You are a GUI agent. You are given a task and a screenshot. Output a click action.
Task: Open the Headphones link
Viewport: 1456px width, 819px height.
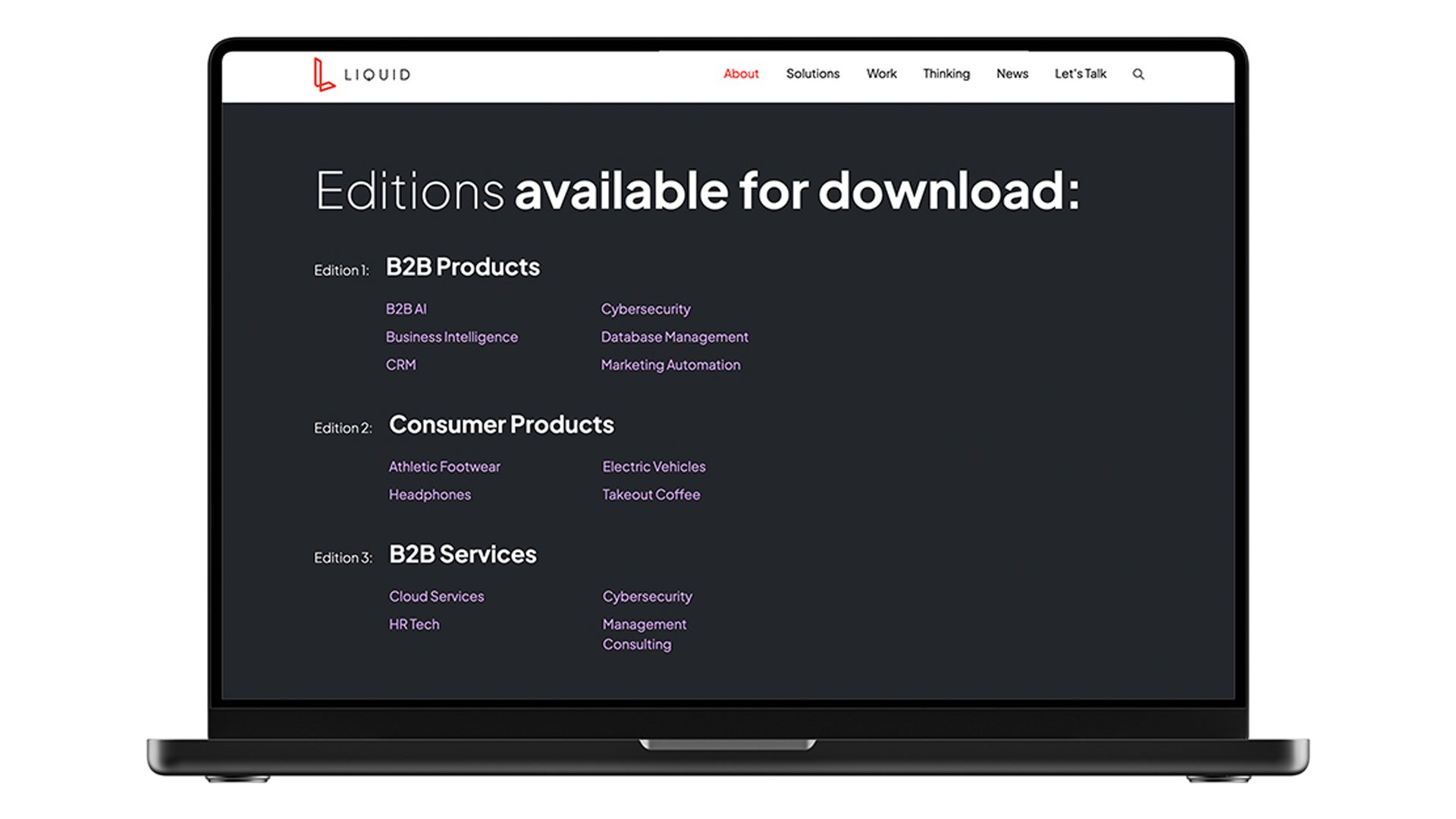coord(429,494)
